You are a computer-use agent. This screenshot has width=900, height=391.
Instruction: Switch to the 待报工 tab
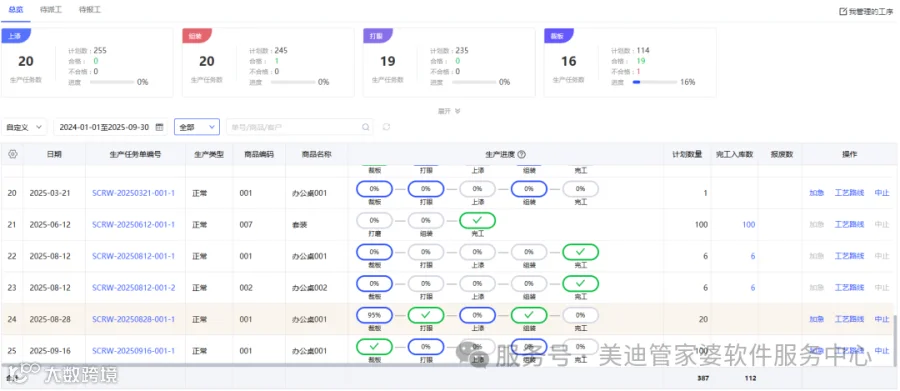click(x=90, y=10)
